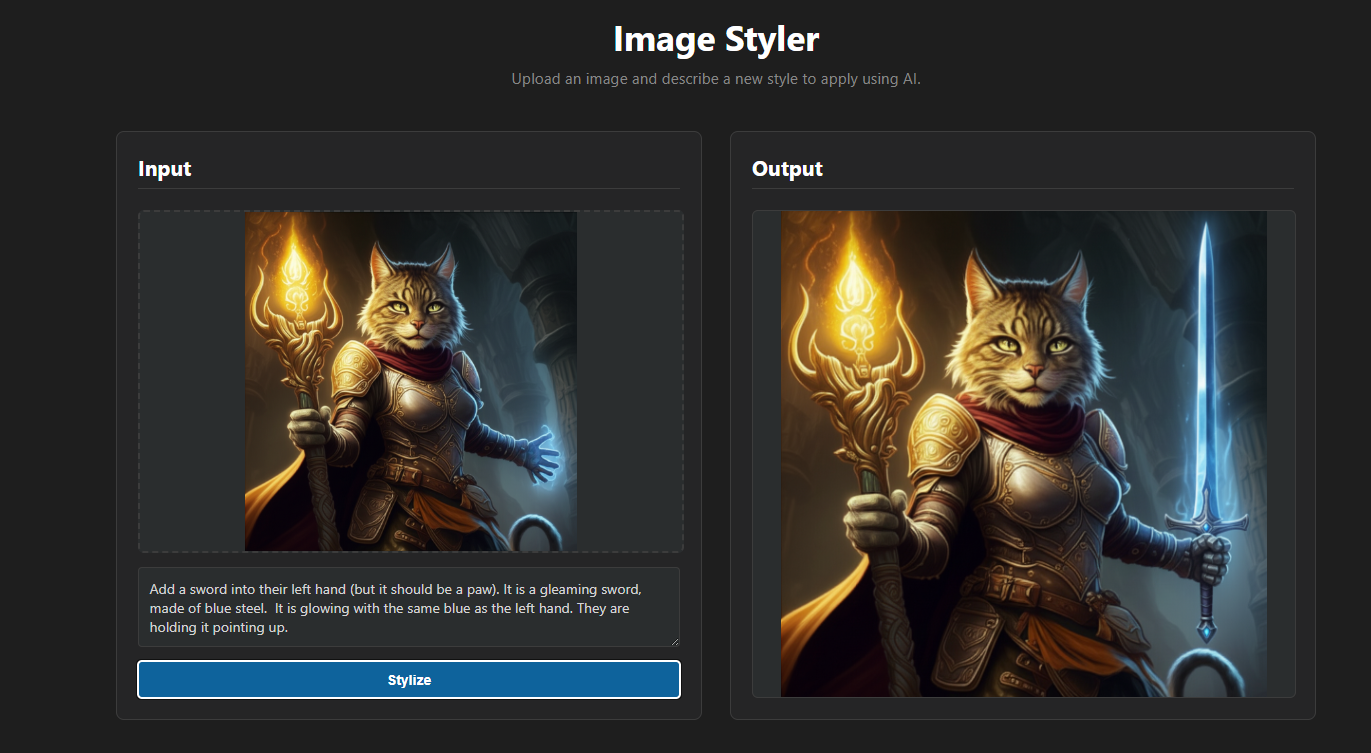The width and height of the screenshot is (1371, 753).
Task: Click the glowing blue hand in input image
Action: click(x=541, y=455)
